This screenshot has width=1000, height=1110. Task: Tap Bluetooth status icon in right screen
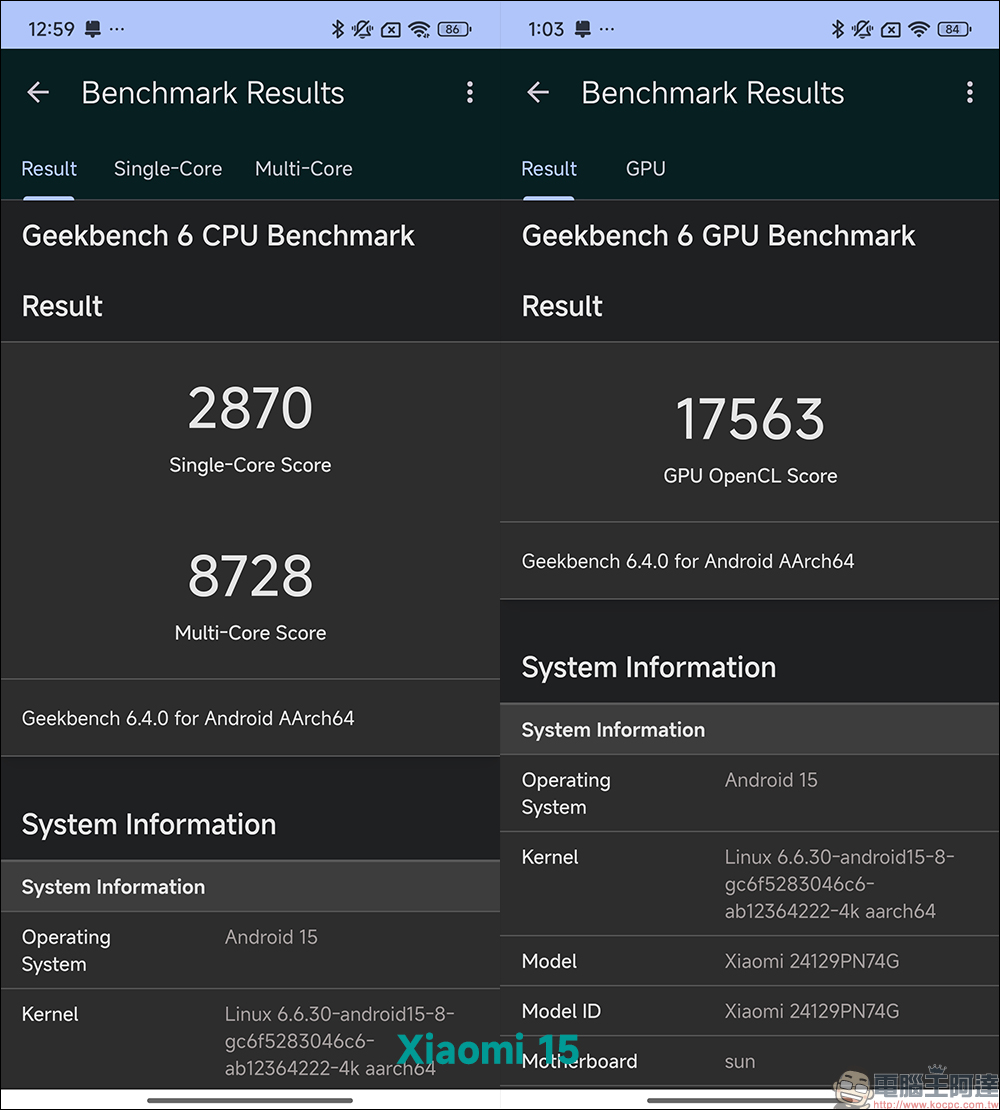837,29
